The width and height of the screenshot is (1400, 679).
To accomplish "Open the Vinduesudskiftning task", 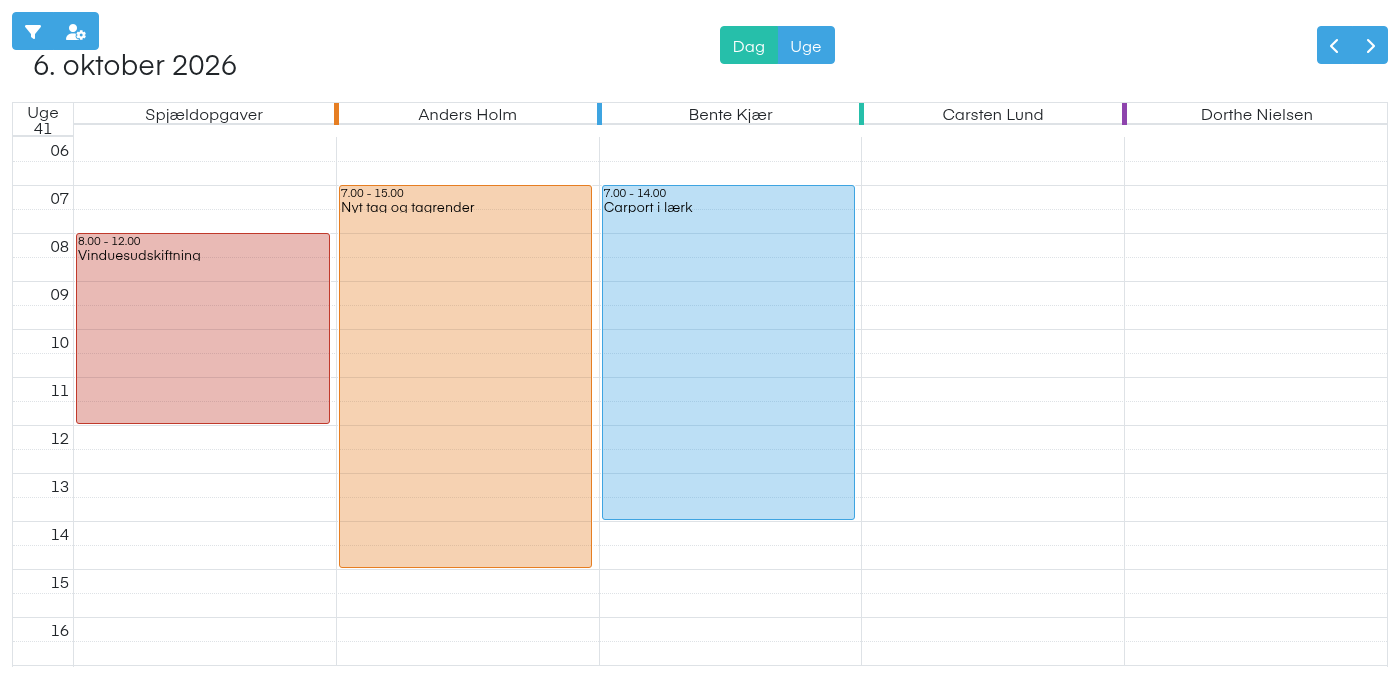I will pyautogui.click(x=203, y=328).
